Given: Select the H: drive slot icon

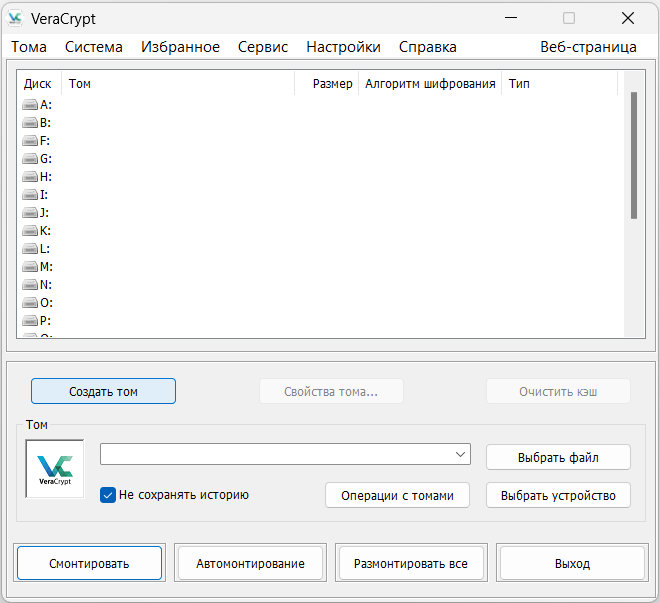Looking at the screenshot, I should pos(30,177).
